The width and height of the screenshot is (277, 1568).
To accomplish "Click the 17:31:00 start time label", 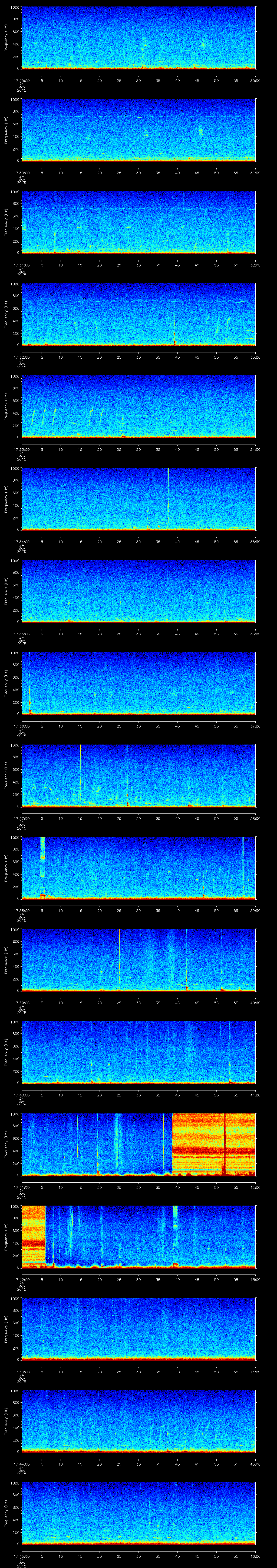I will click(21, 265).
